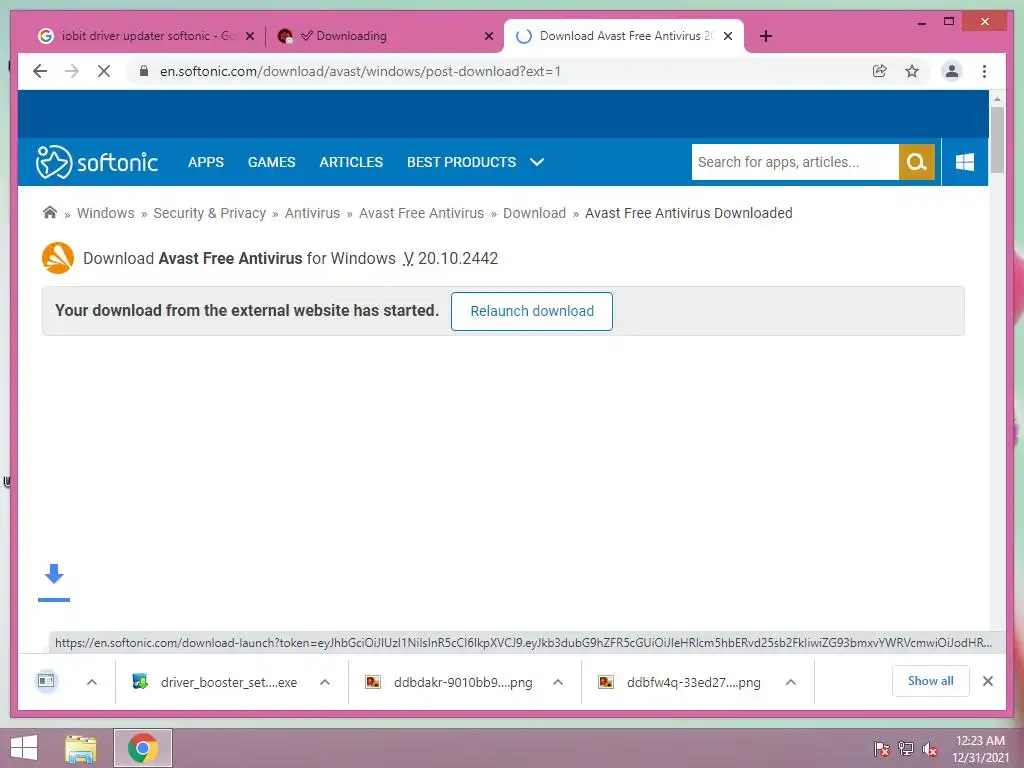View site information via the lock icon
The image size is (1024, 768).
(144, 71)
